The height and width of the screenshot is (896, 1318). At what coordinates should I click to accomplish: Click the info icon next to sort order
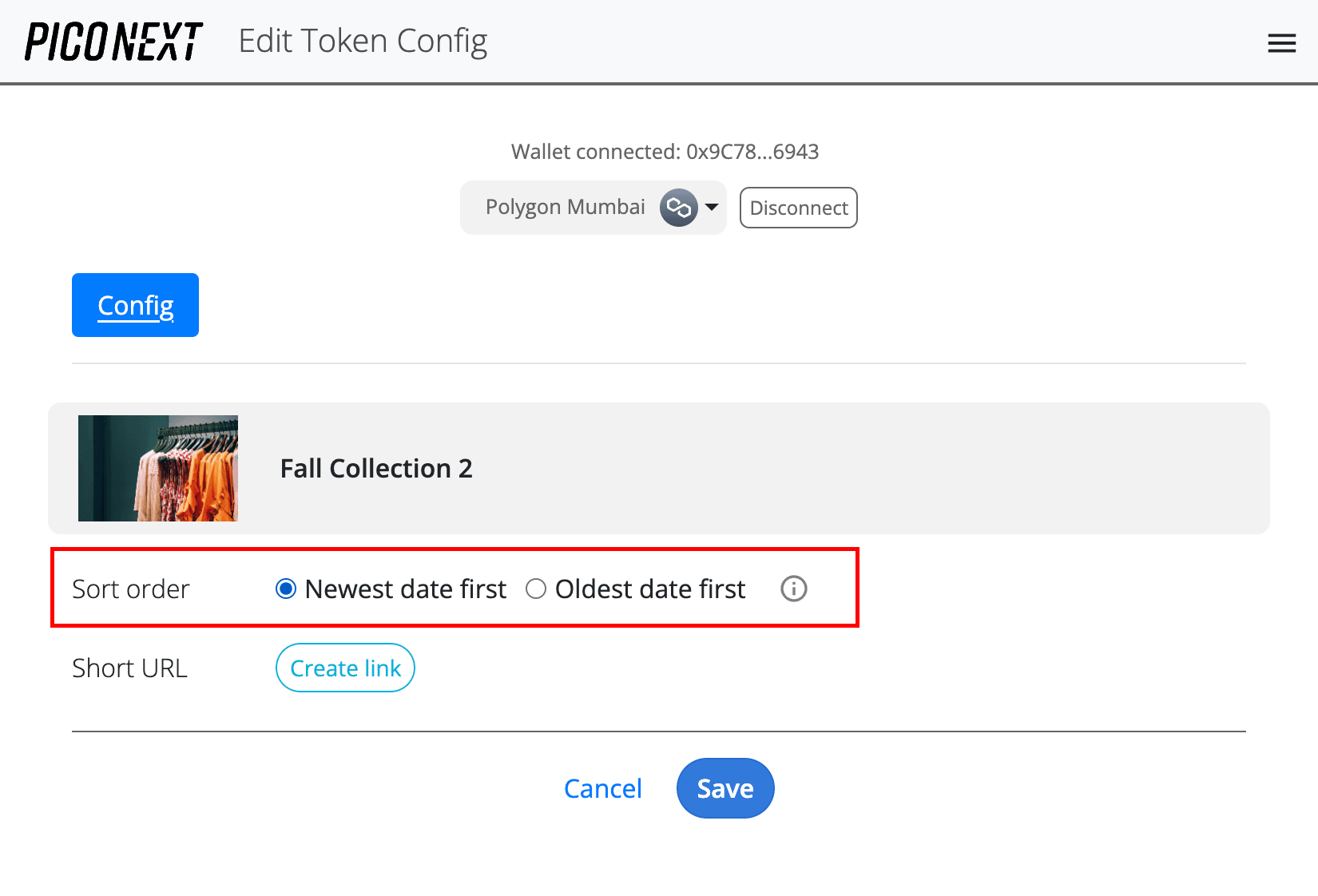coord(793,589)
